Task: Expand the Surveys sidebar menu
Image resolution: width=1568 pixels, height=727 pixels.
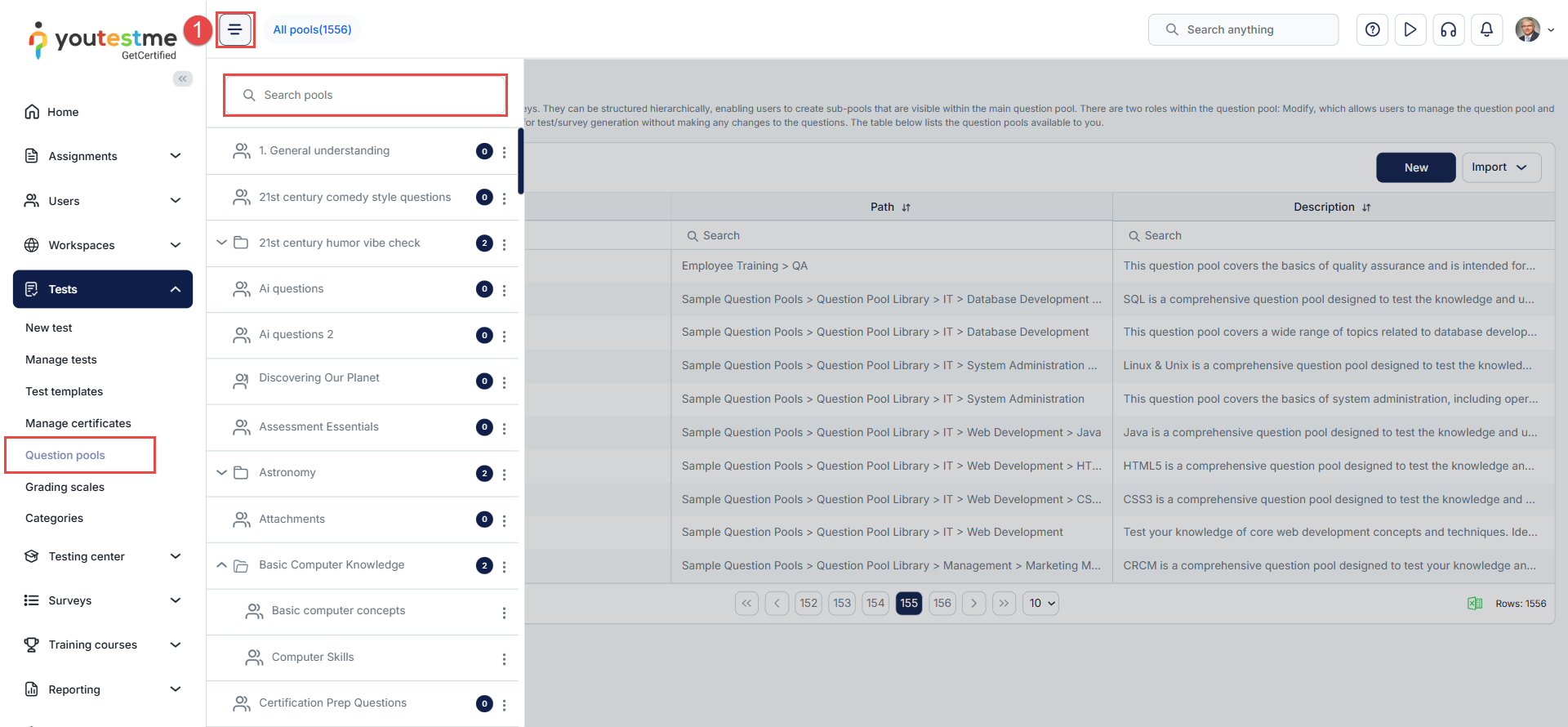Action: 176,600
